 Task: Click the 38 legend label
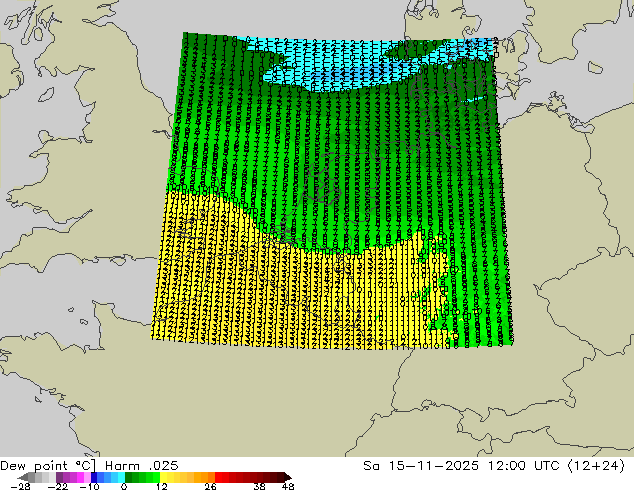coord(260,486)
